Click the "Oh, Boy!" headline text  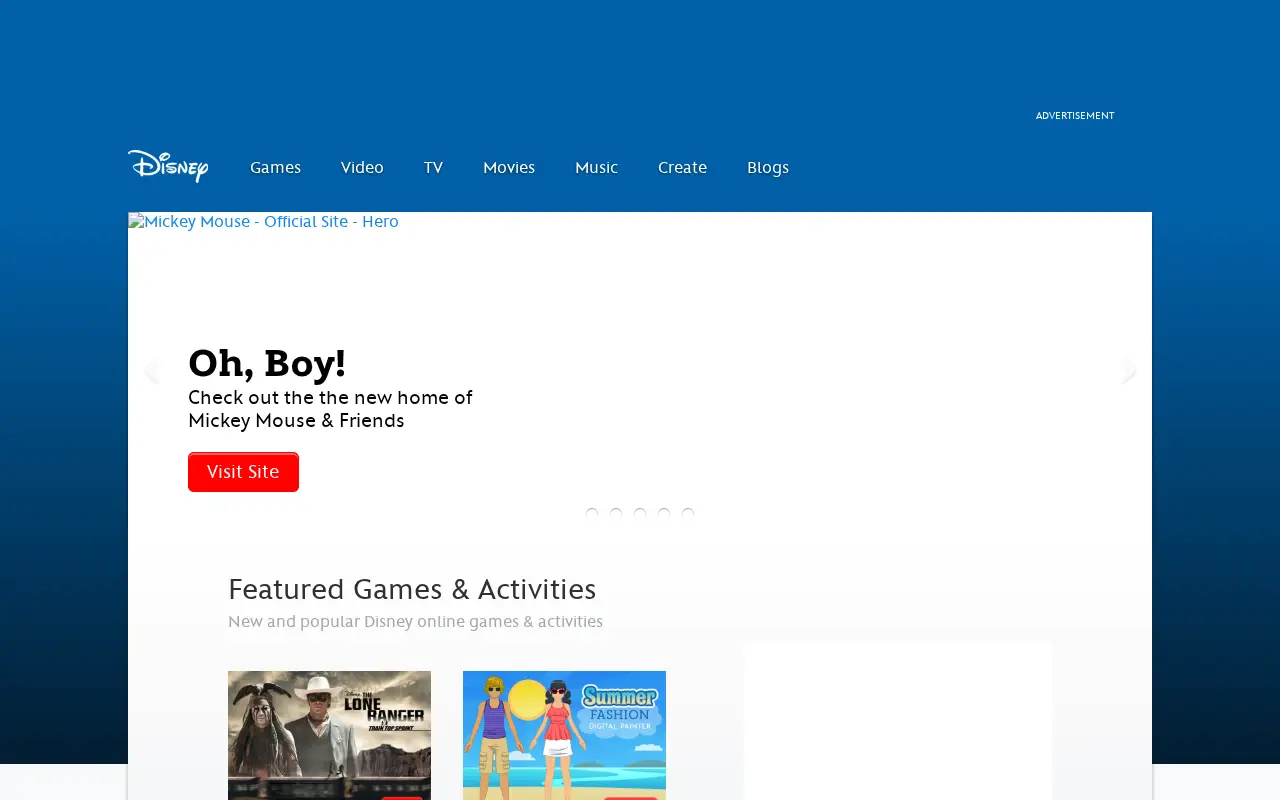coord(267,364)
